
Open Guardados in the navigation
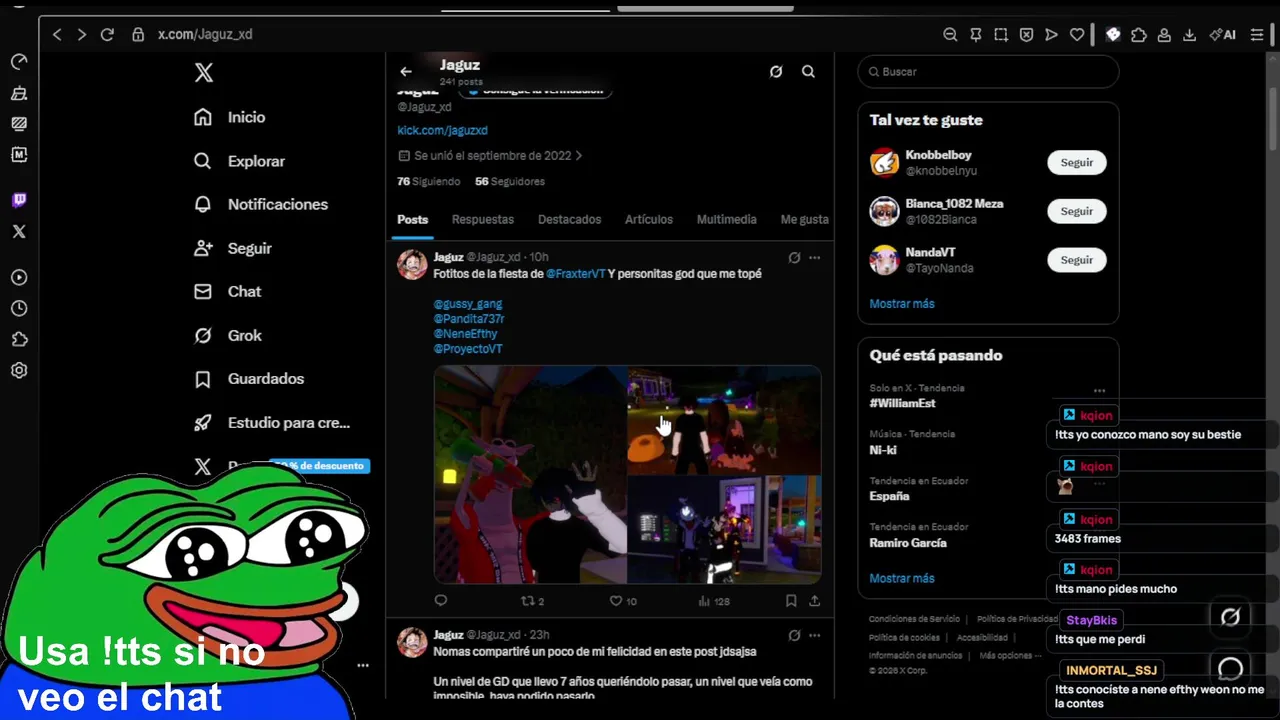(249, 379)
